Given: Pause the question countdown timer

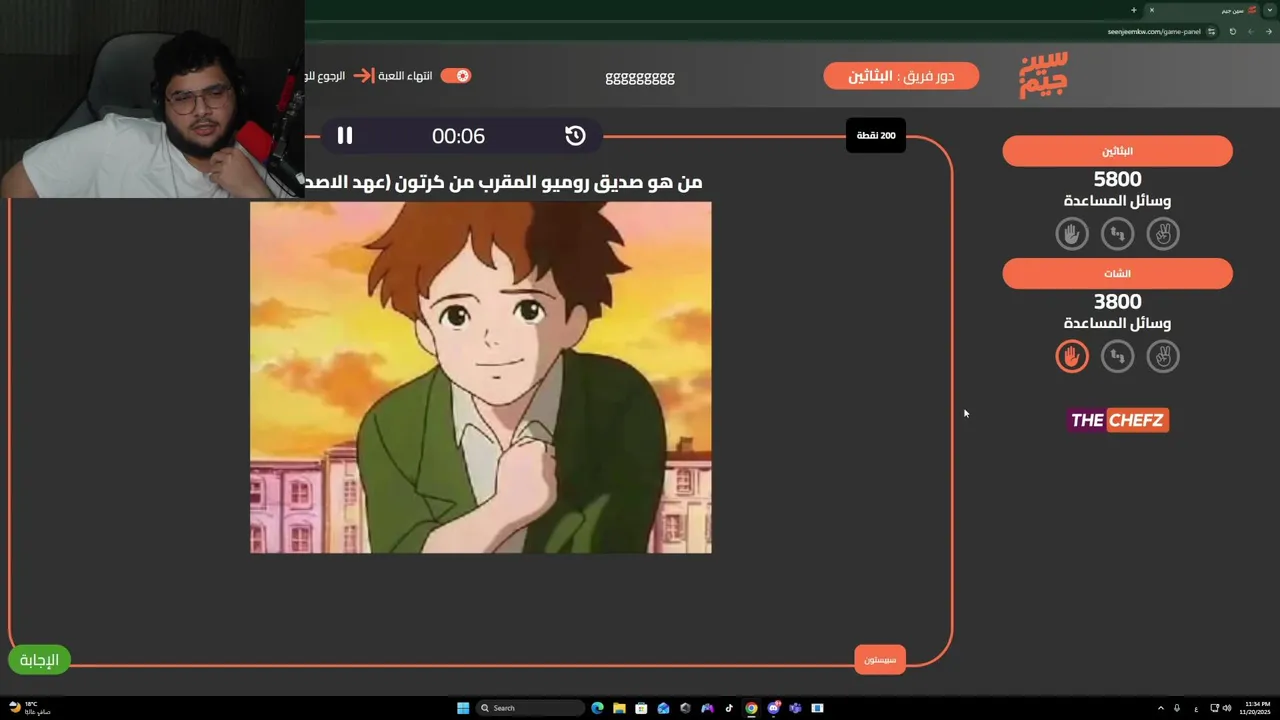Looking at the screenshot, I should coord(345,136).
